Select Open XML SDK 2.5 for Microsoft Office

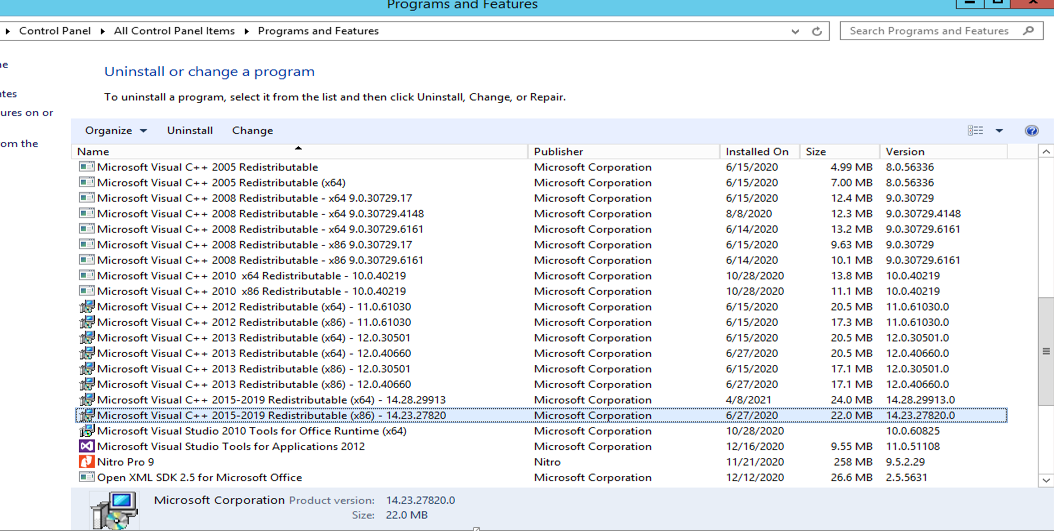click(541, 477)
